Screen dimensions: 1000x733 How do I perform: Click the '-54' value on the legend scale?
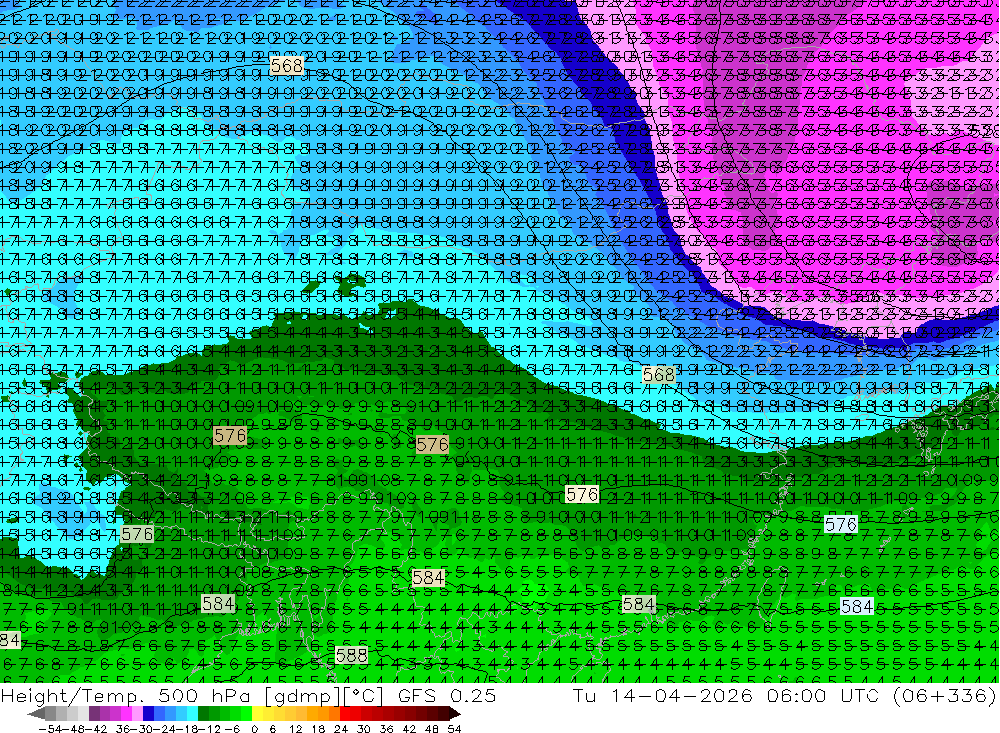pyautogui.click(x=50, y=729)
